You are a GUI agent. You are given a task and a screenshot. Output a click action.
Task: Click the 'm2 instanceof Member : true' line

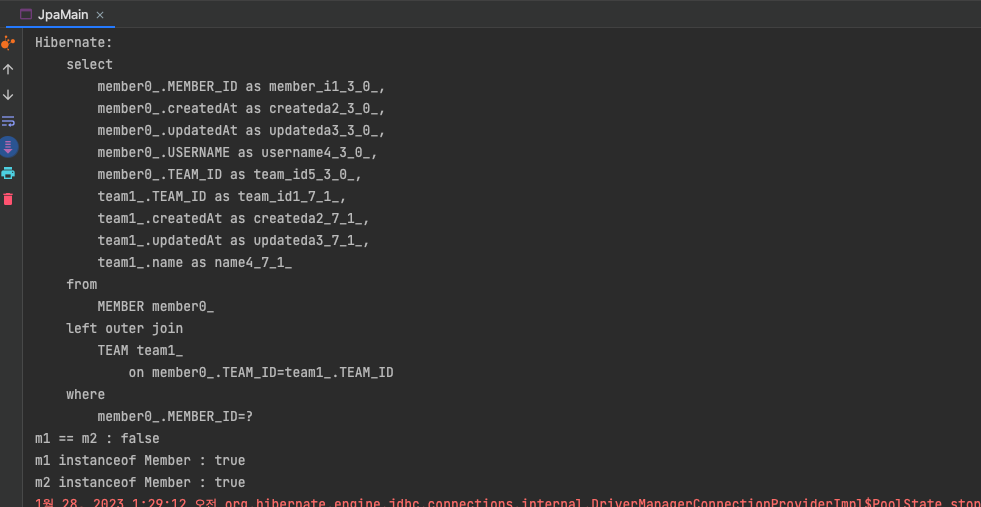(x=140, y=483)
